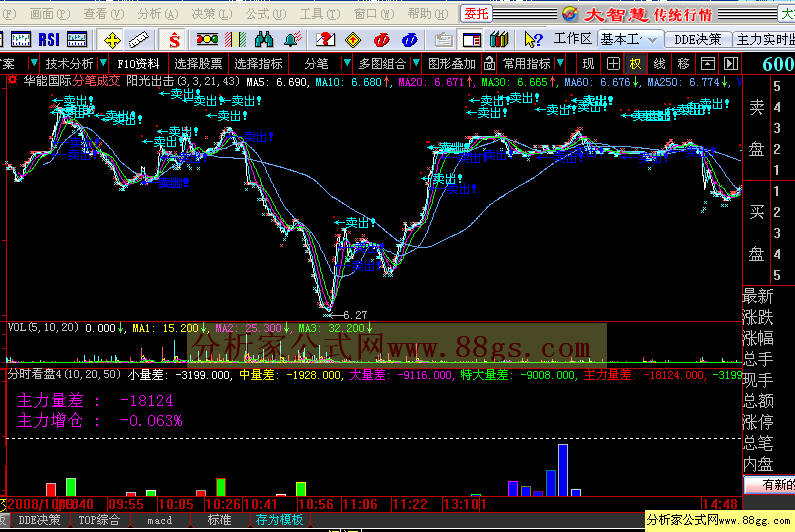Click the DDE决策 toolbar button
The height and width of the screenshot is (532, 795).
pos(697,39)
